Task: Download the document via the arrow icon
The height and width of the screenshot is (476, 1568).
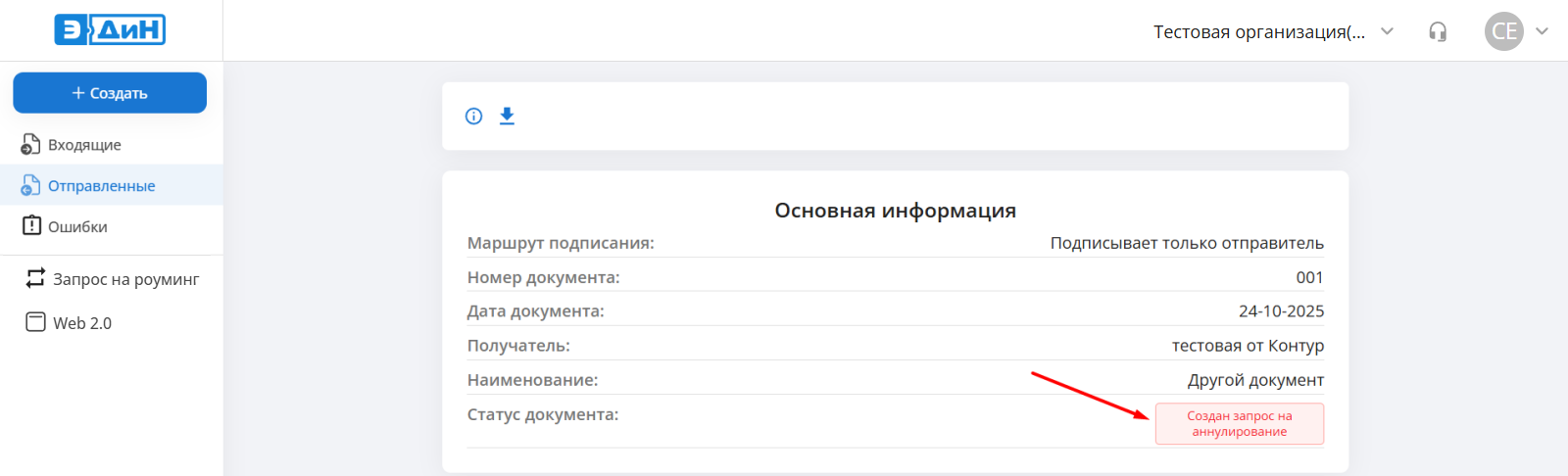Action: (507, 117)
